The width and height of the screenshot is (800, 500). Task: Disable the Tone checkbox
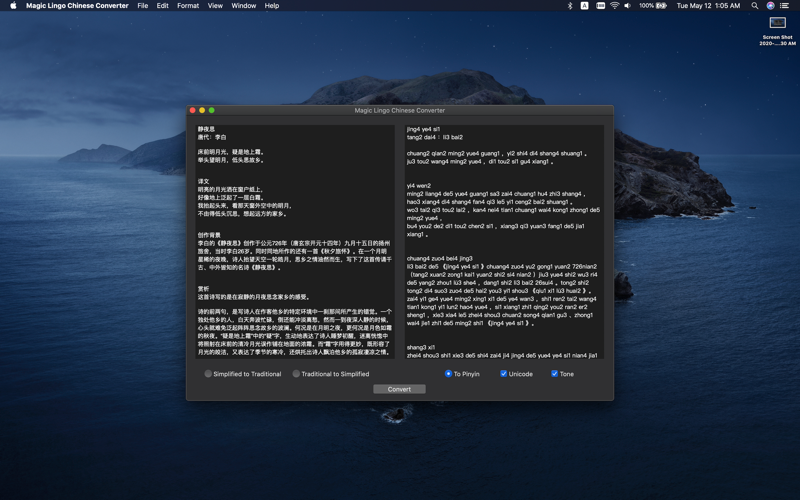click(555, 374)
